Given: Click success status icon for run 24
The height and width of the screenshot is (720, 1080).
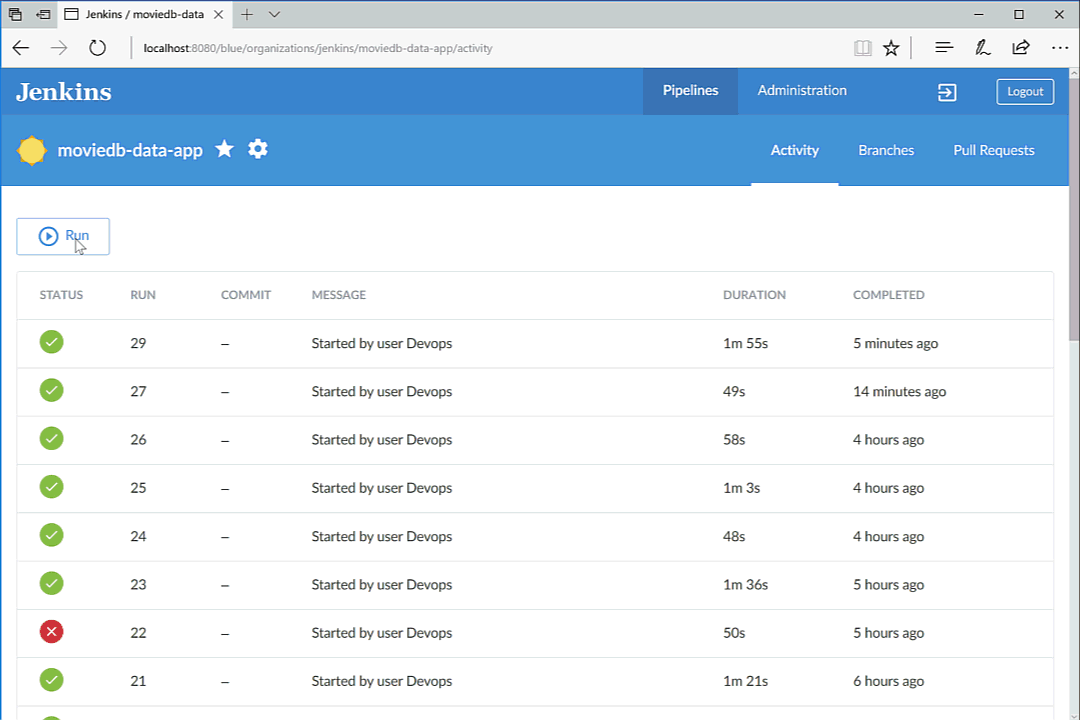Looking at the screenshot, I should [52, 535].
